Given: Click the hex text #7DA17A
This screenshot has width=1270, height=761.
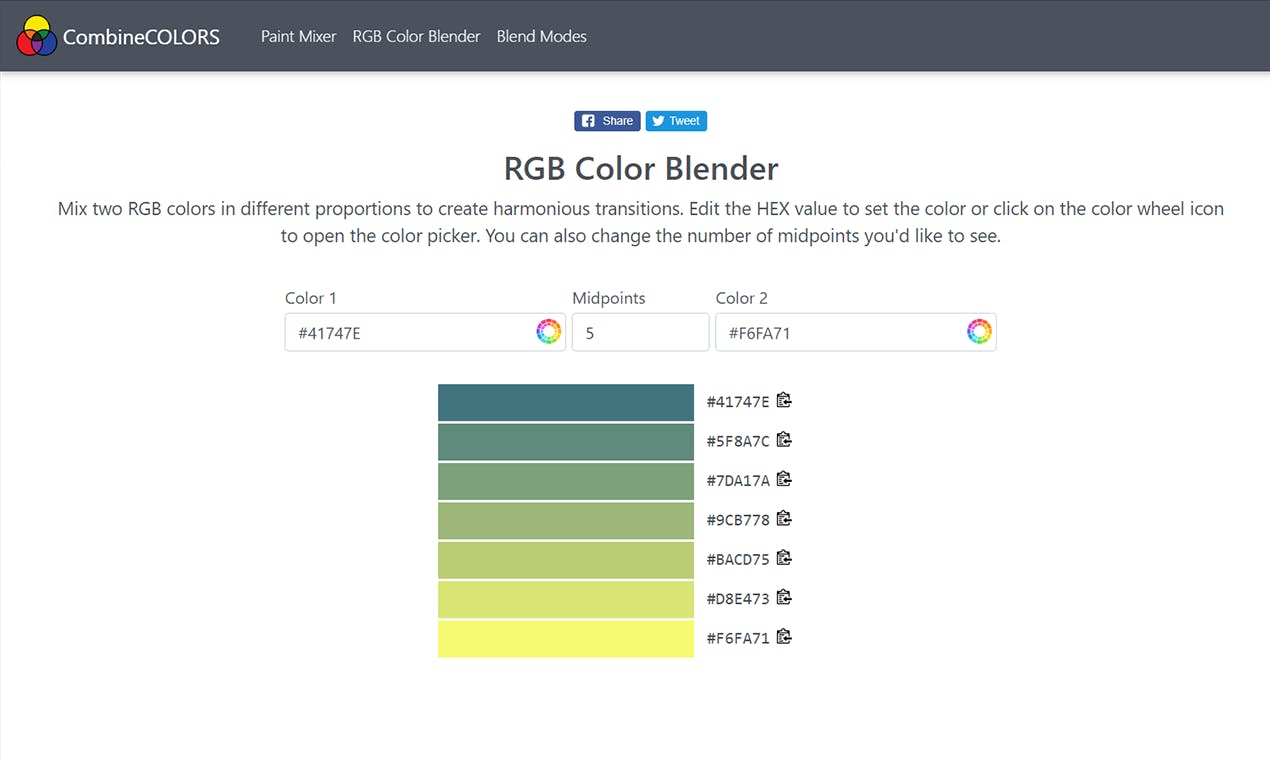Looking at the screenshot, I should [738, 481].
